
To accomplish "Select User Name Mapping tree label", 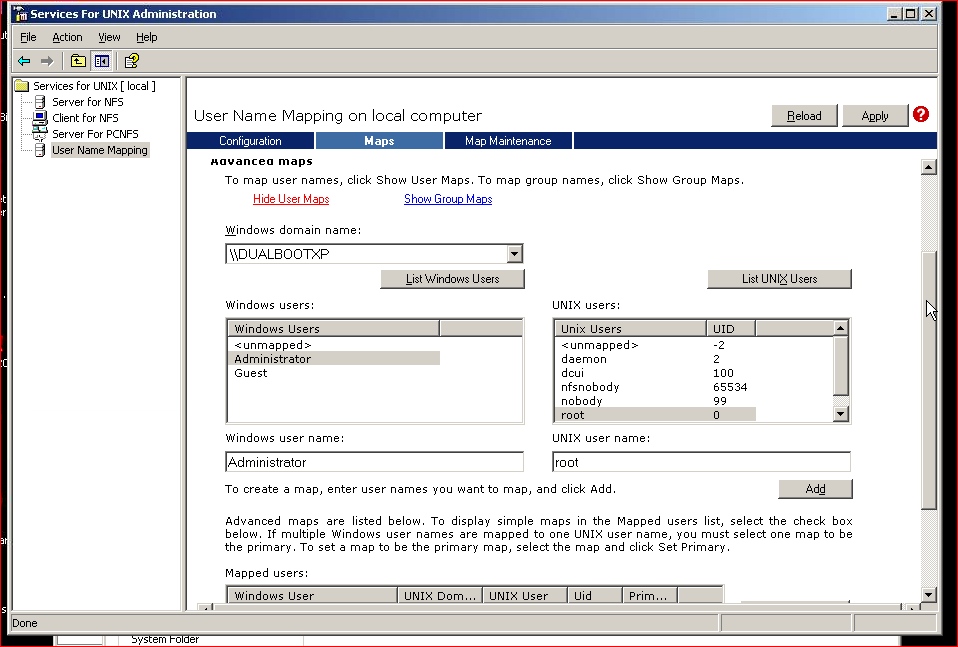I will [100, 150].
